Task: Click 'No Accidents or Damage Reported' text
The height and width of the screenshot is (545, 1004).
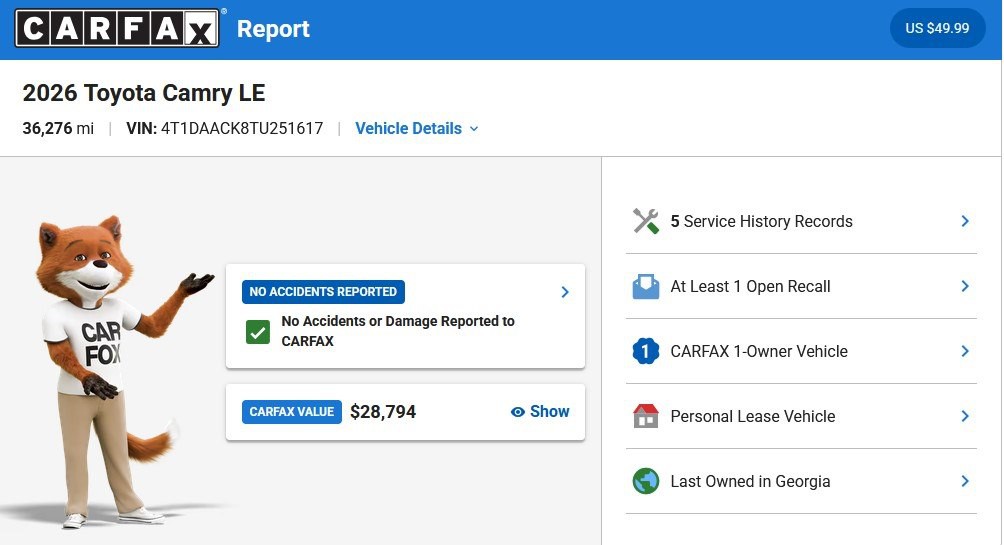Action: tap(398, 330)
